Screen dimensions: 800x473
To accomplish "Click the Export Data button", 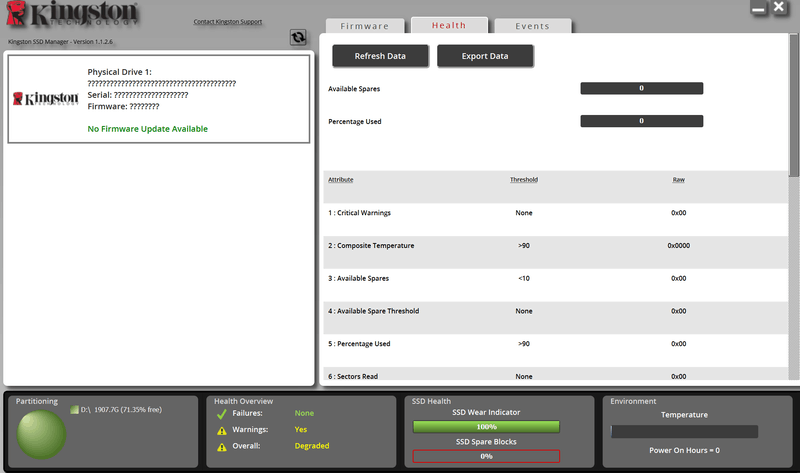I will point(485,56).
